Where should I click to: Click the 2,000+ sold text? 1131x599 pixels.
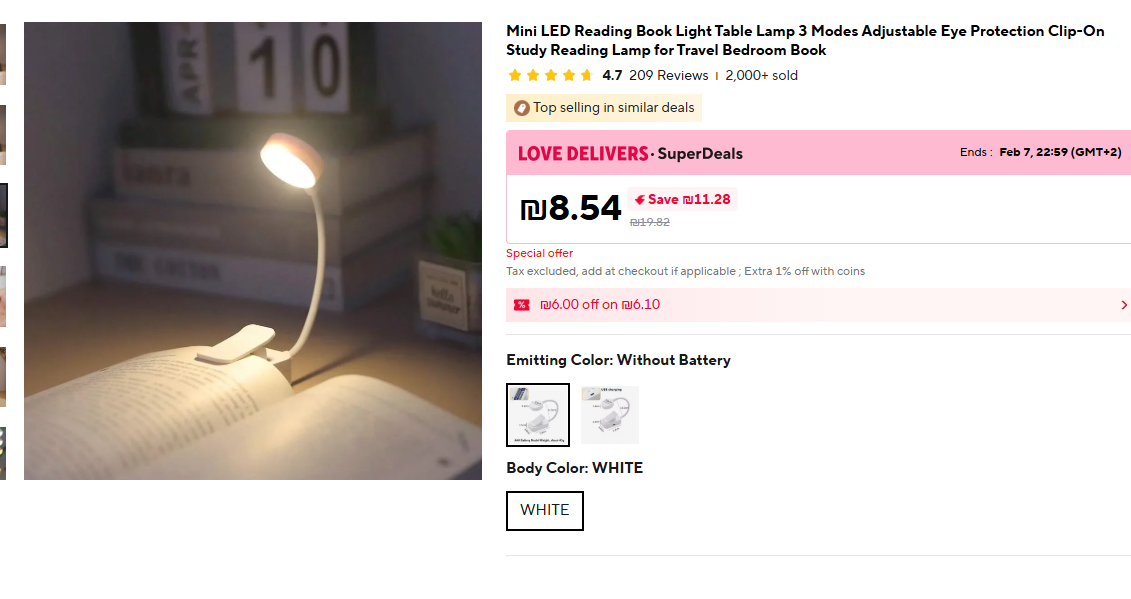761,75
